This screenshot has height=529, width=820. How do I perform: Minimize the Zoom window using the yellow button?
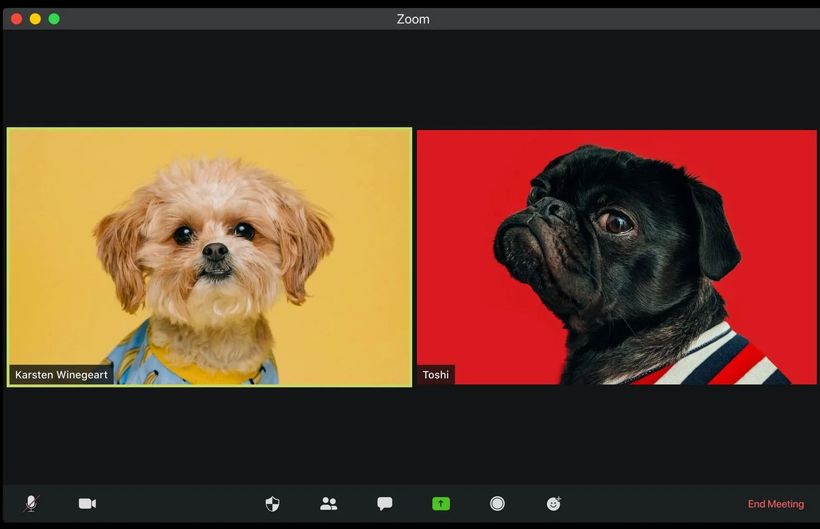point(35,19)
